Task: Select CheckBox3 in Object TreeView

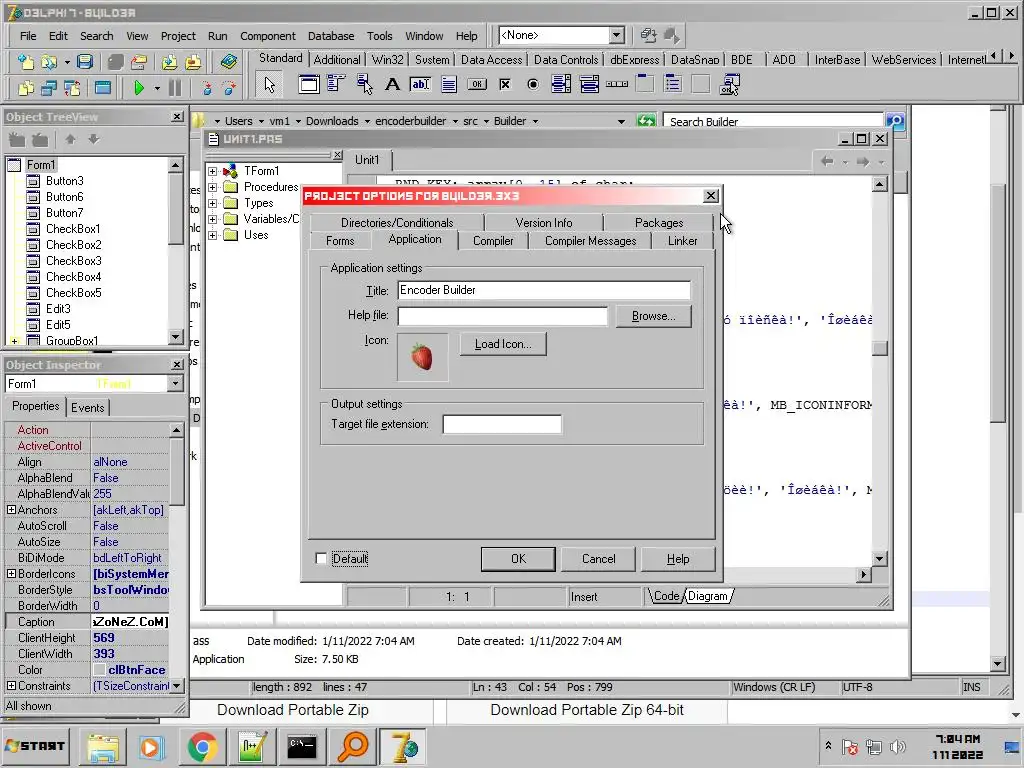Action: (x=73, y=261)
